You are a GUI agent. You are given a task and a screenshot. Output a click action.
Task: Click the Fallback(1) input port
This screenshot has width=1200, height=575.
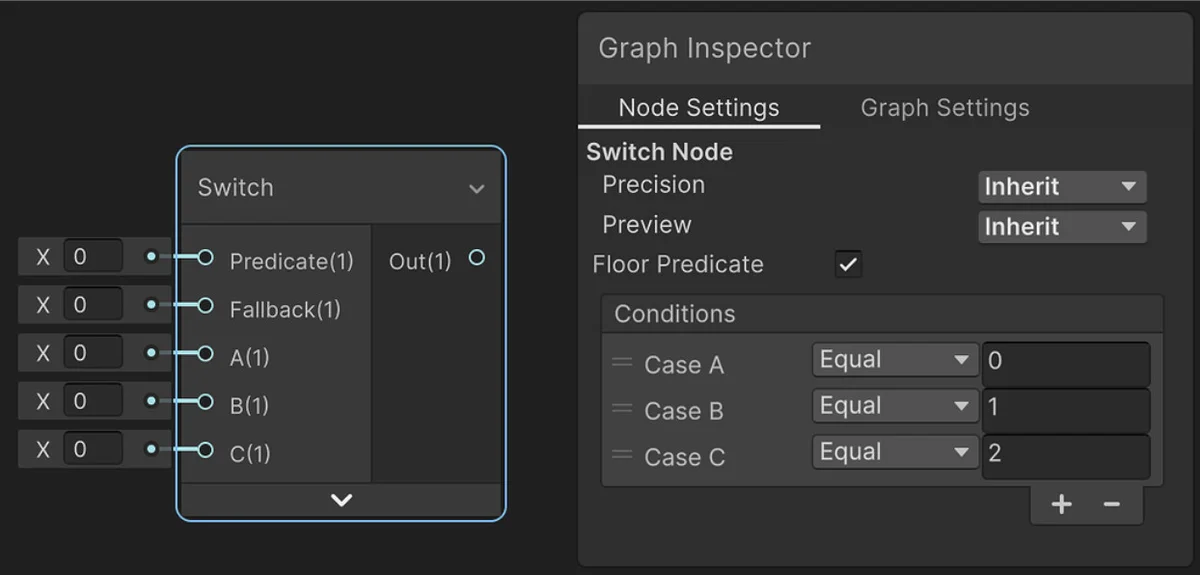205,306
